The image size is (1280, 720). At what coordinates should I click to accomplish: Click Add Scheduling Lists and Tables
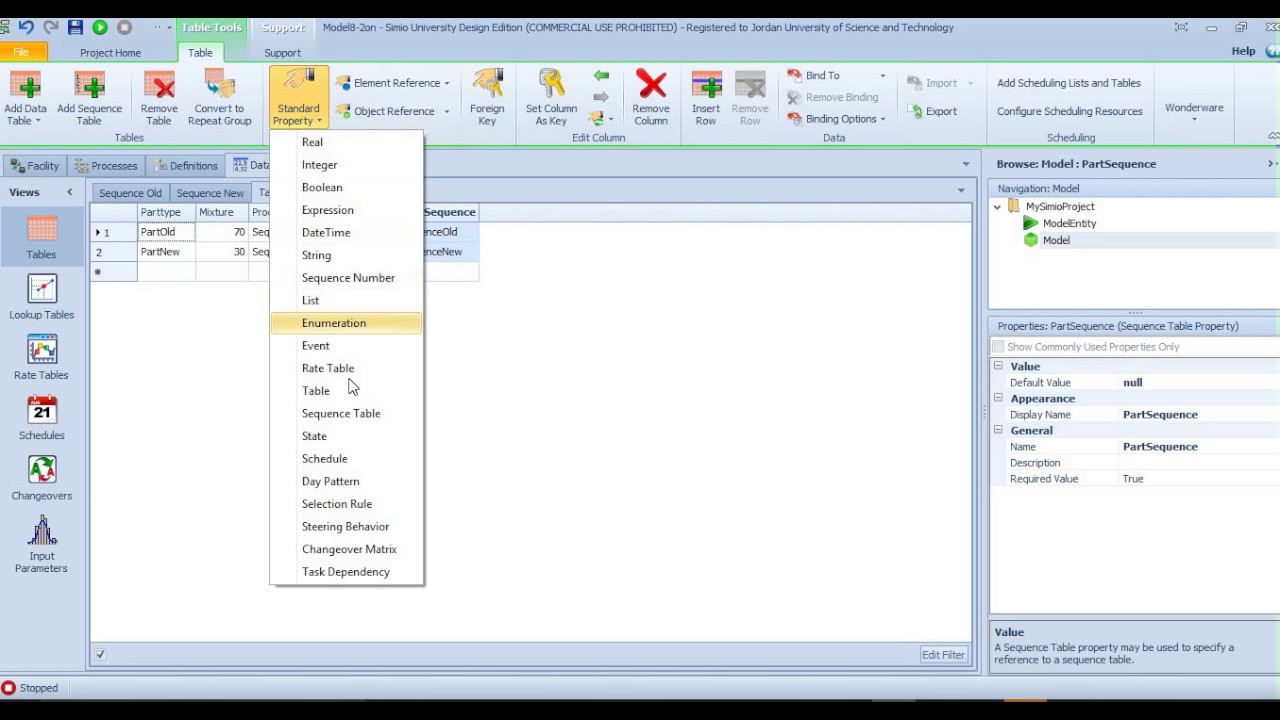click(1068, 83)
